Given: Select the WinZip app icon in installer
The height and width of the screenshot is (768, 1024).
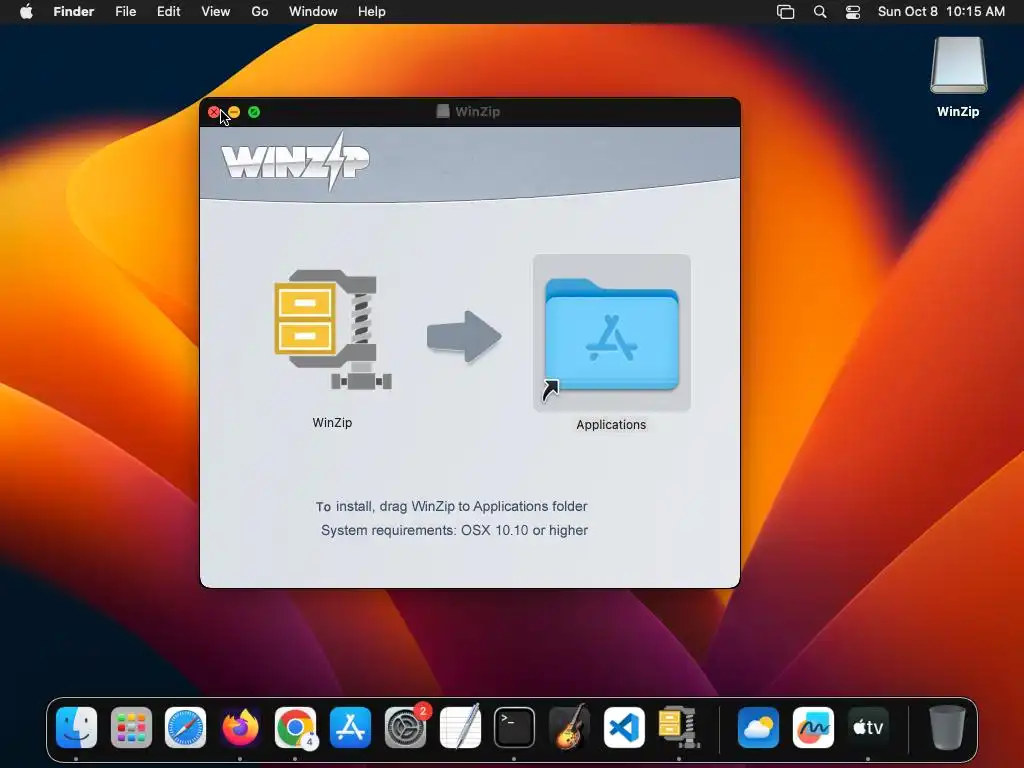Looking at the screenshot, I should coord(332,330).
